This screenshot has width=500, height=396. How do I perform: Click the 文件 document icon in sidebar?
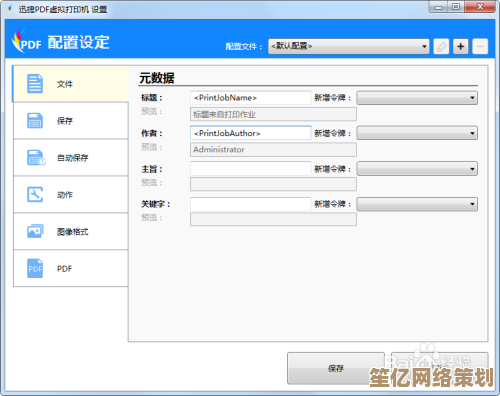tap(35, 83)
